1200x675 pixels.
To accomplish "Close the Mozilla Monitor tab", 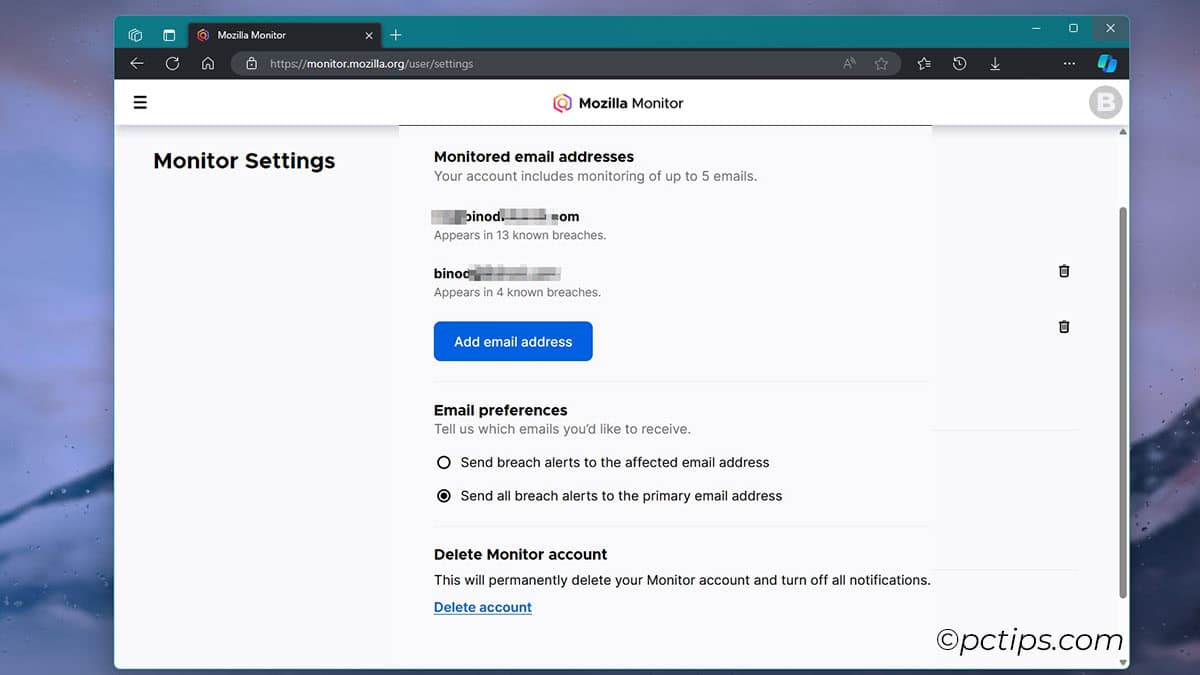I will [x=368, y=35].
